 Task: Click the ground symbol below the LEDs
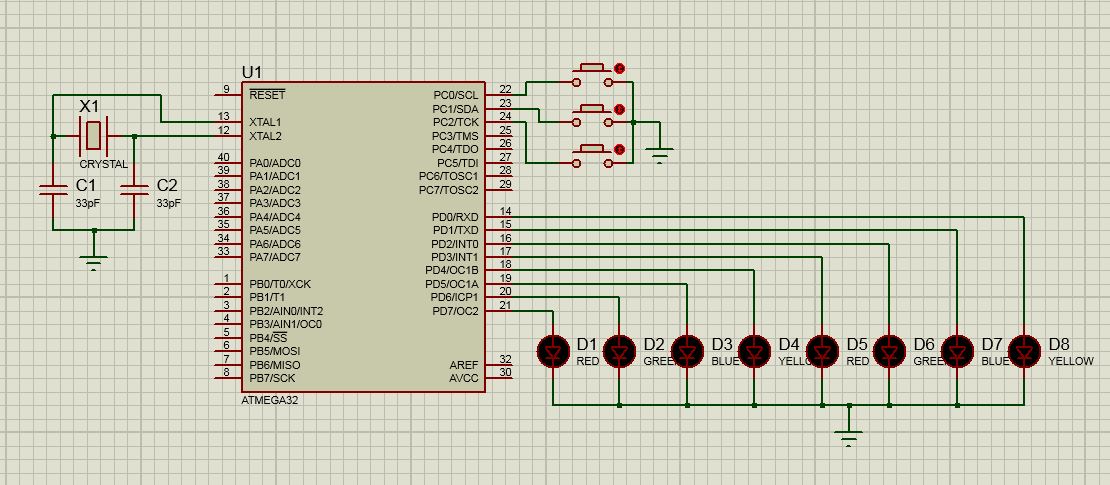pyautogui.click(x=849, y=433)
